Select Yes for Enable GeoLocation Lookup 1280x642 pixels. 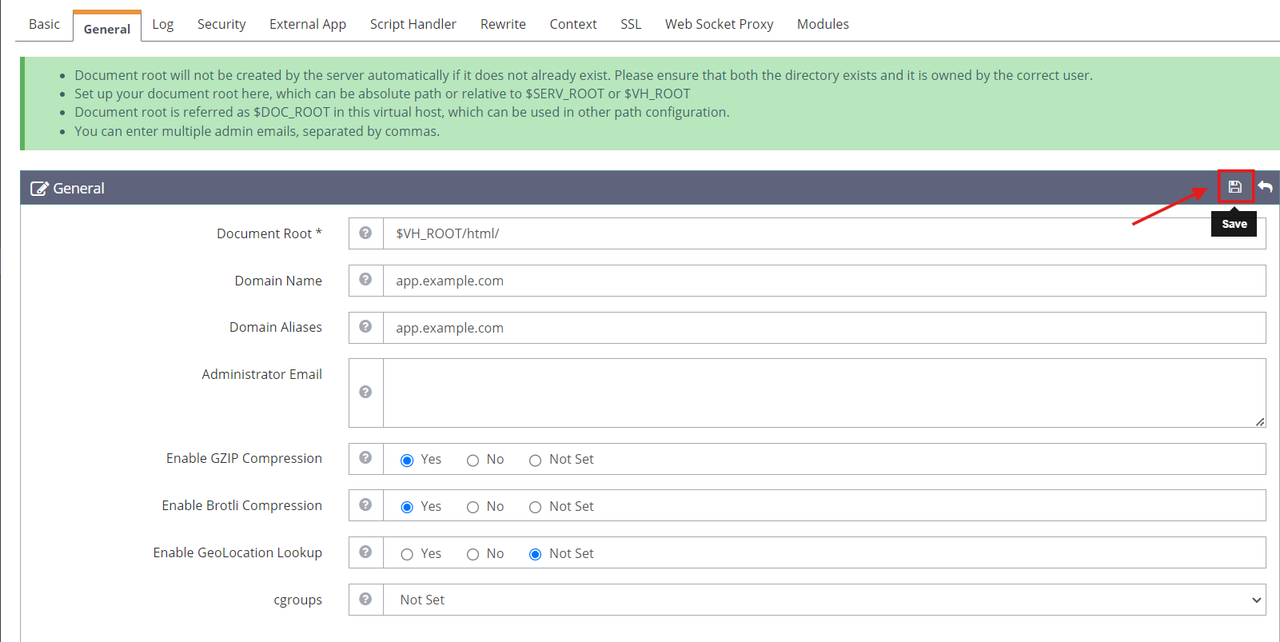(x=407, y=554)
